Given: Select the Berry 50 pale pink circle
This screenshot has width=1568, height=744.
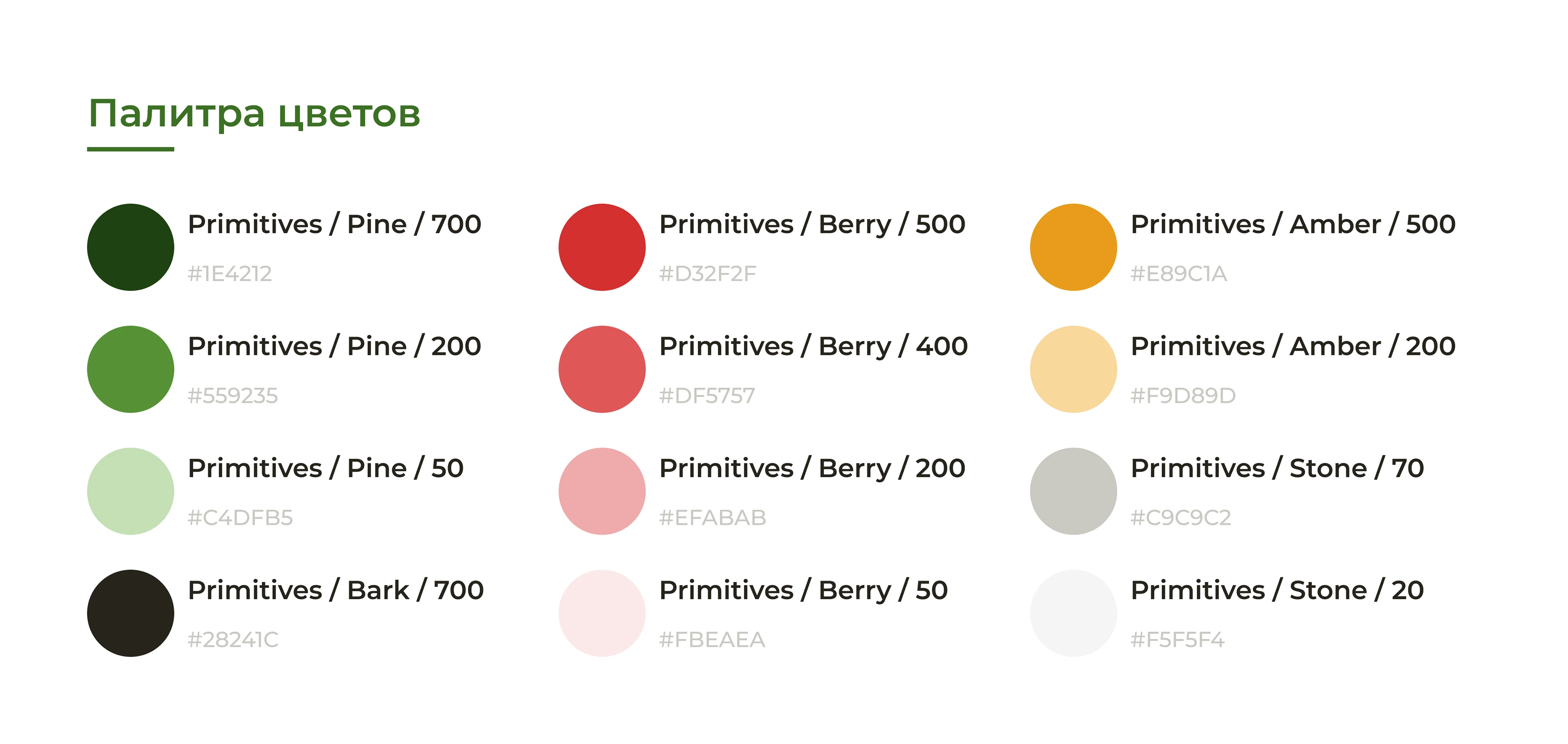Looking at the screenshot, I should 601,612.
